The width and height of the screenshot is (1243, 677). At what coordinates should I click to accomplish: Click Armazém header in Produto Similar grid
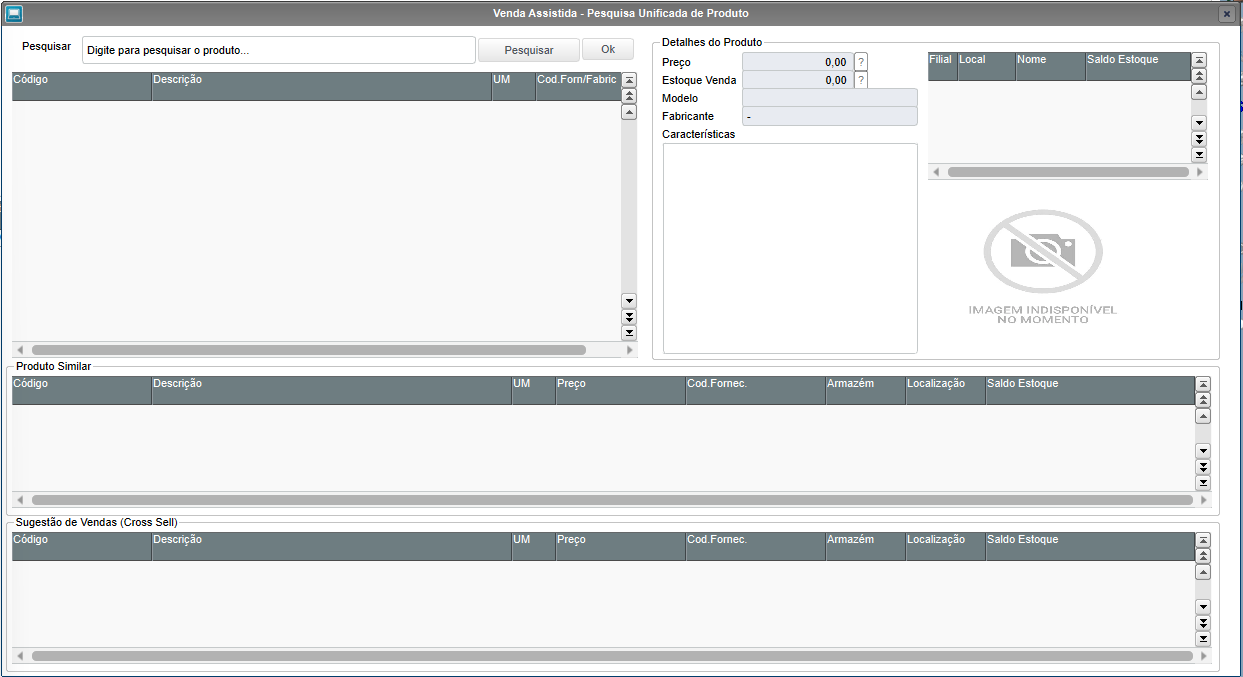866,391
